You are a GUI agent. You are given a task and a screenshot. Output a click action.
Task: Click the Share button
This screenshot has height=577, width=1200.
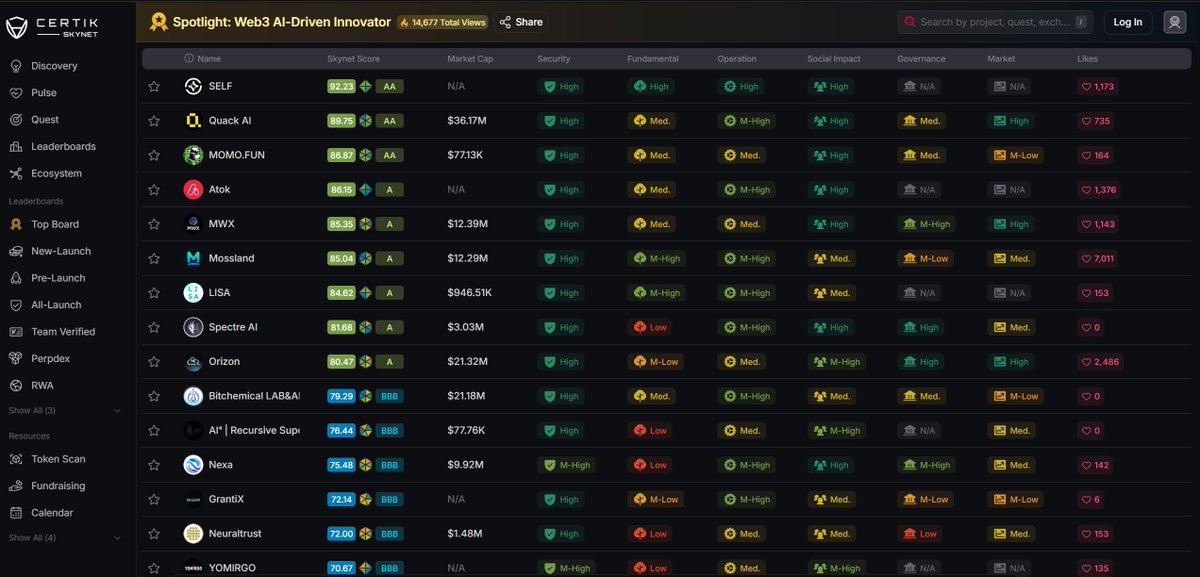tap(521, 22)
